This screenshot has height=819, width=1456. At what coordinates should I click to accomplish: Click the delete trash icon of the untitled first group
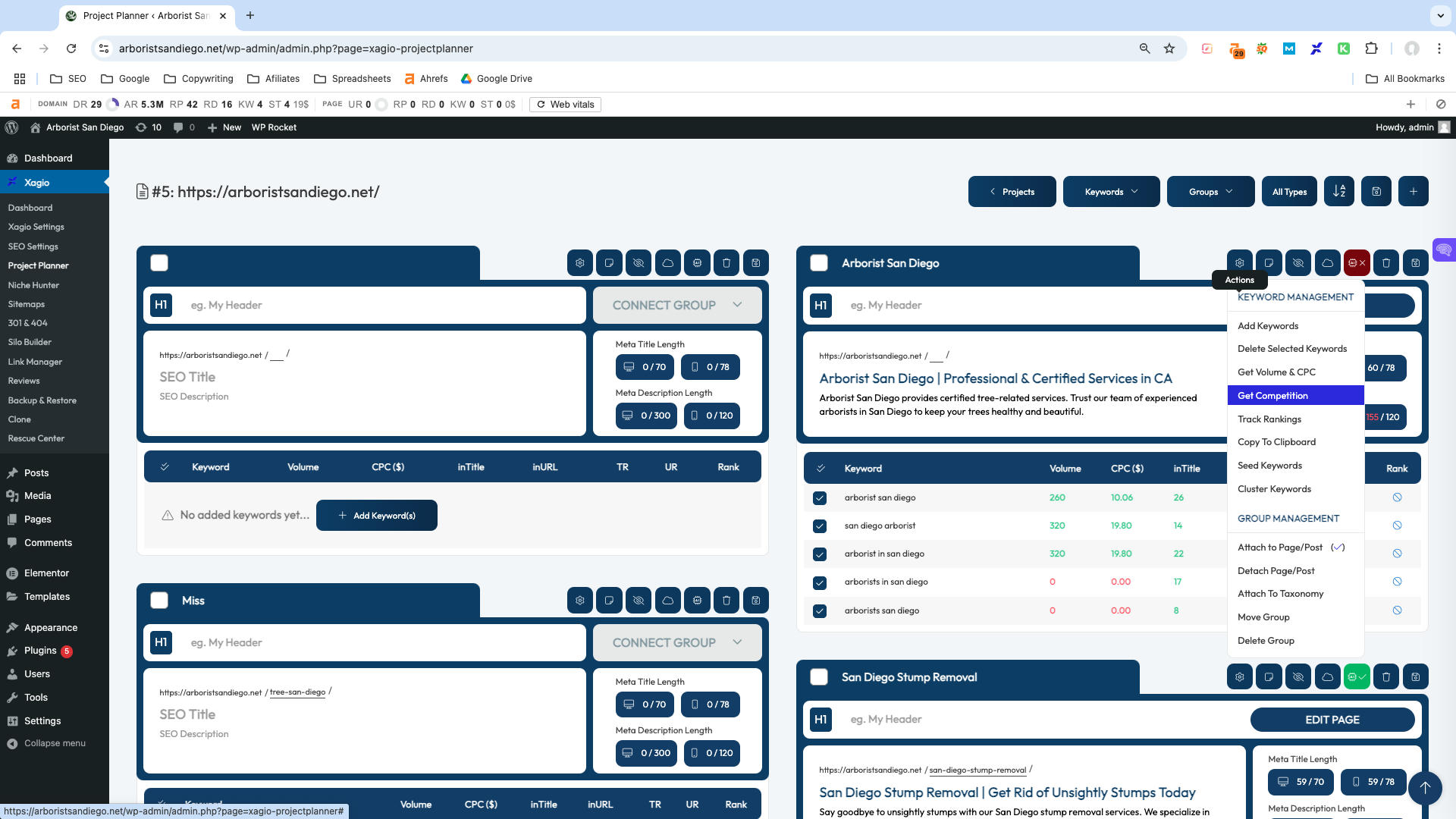point(726,263)
